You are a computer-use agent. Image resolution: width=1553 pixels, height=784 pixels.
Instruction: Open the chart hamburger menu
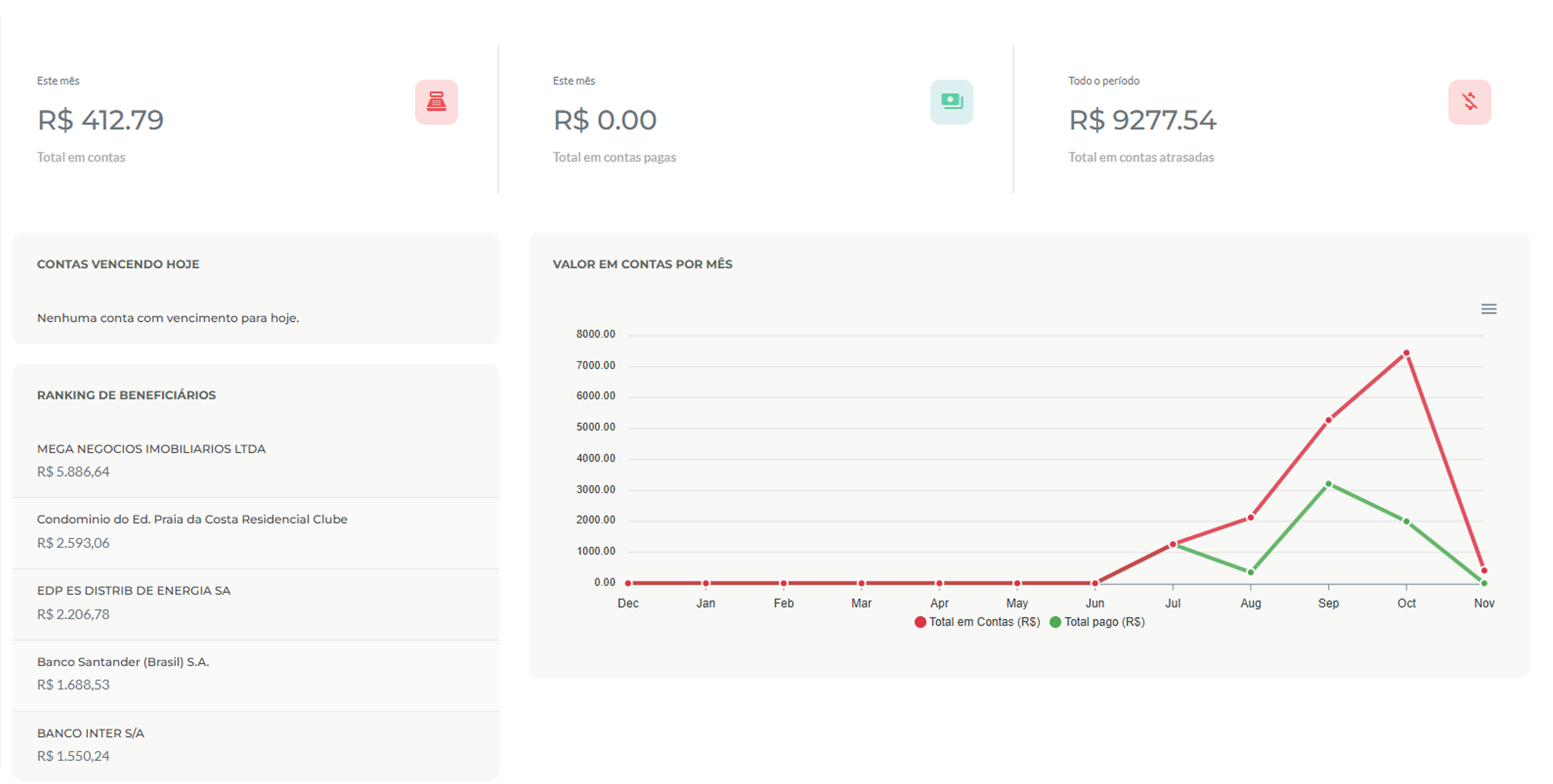(1488, 309)
